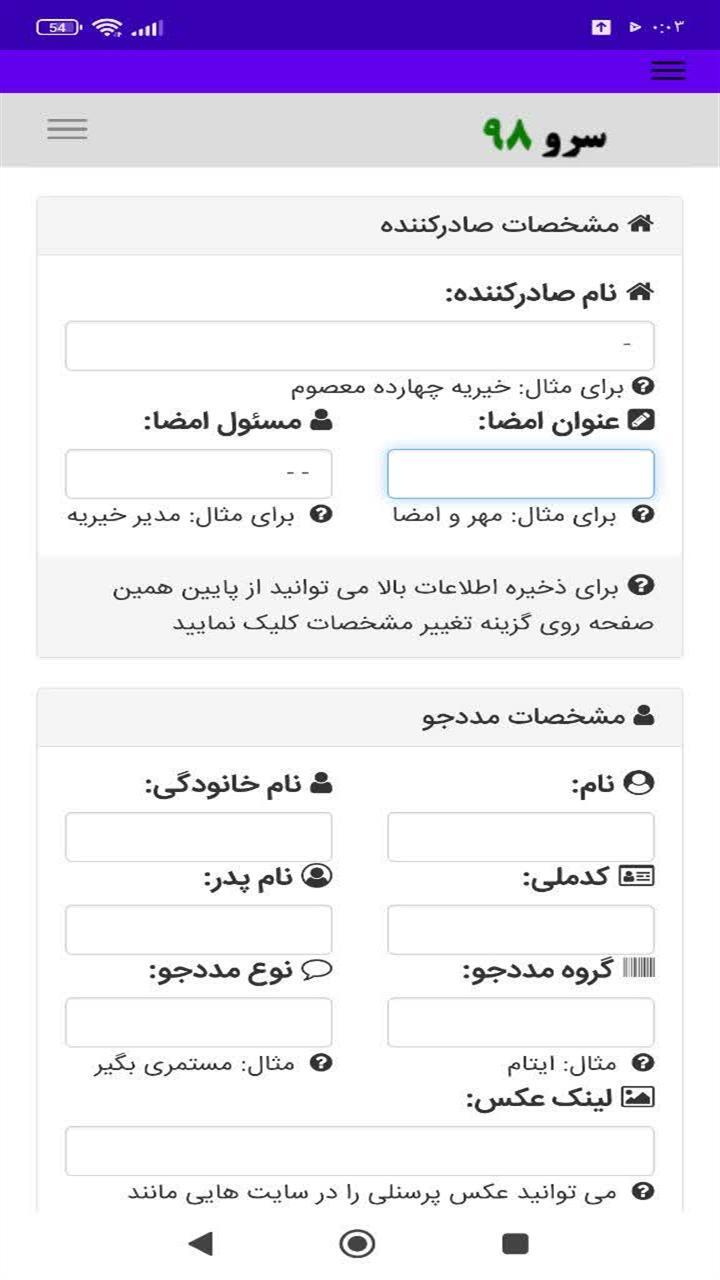
Task: Expand the gray navbar menu toggle
Action: [x=67, y=129]
